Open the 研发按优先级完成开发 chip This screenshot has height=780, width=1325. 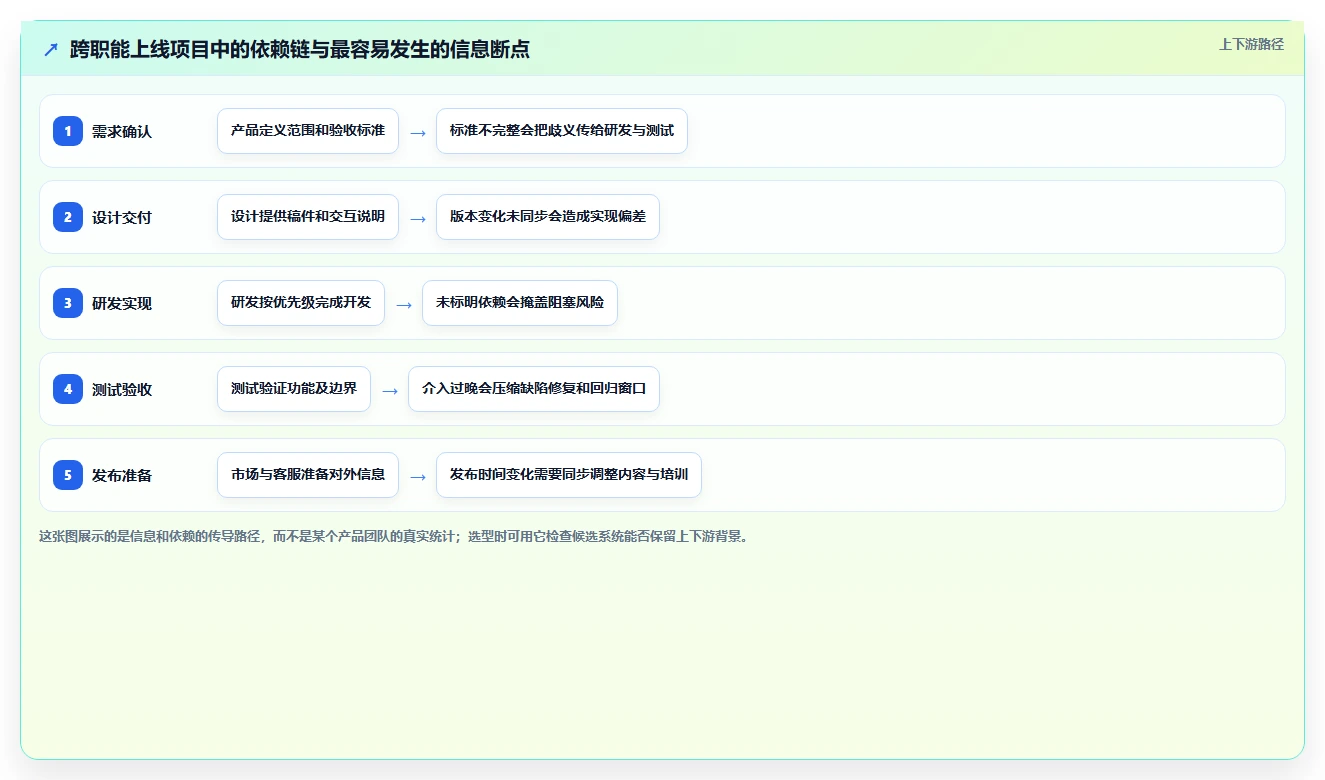(301, 303)
